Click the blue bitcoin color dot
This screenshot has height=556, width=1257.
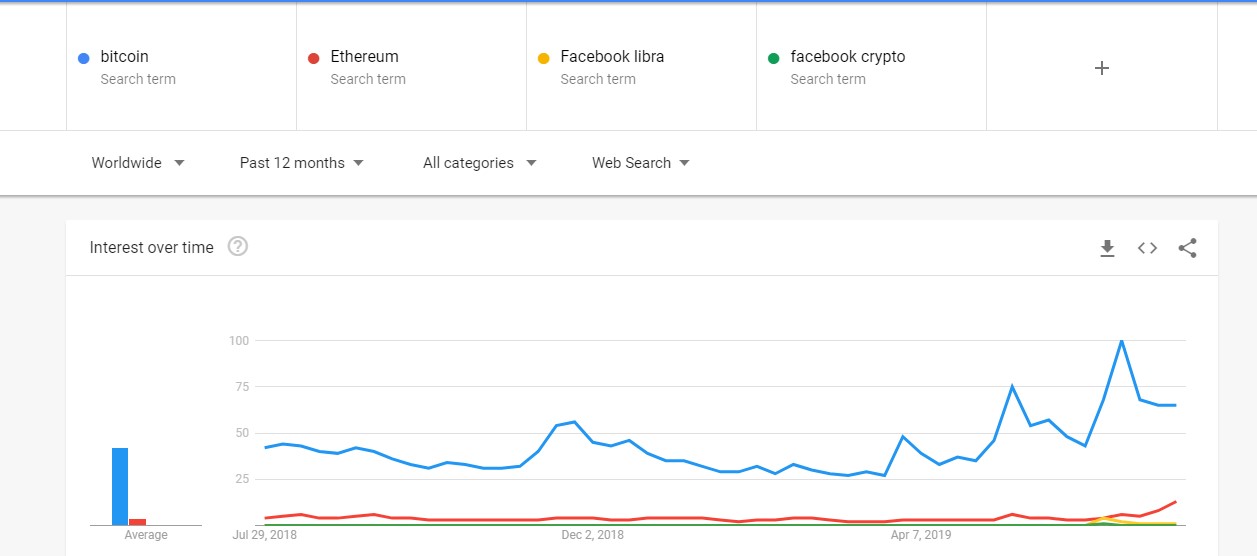pyautogui.click(x=84, y=58)
